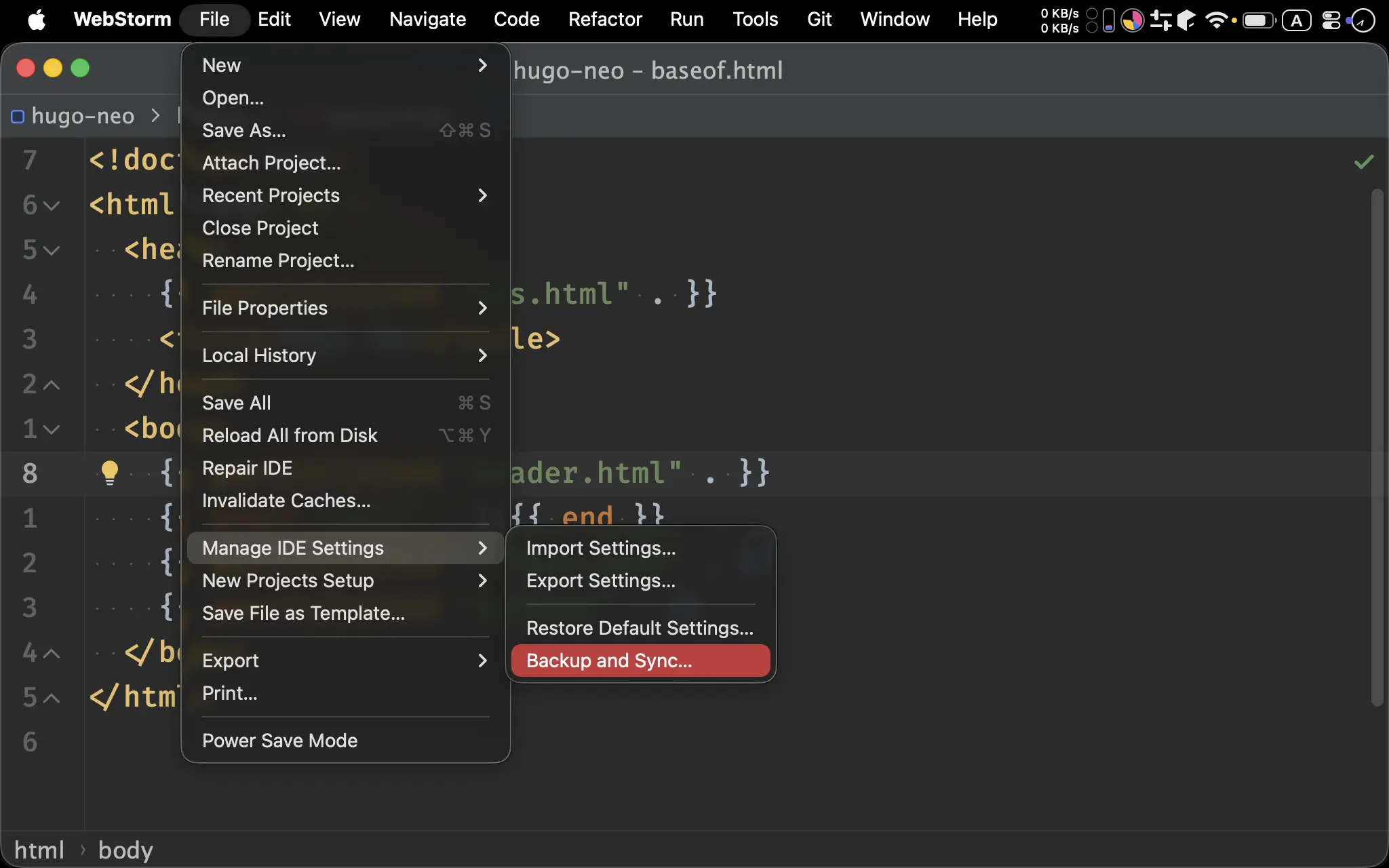1389x868 pixels.
Task: Choose Open... from the File menu
Action: click(x=346, y=98)
